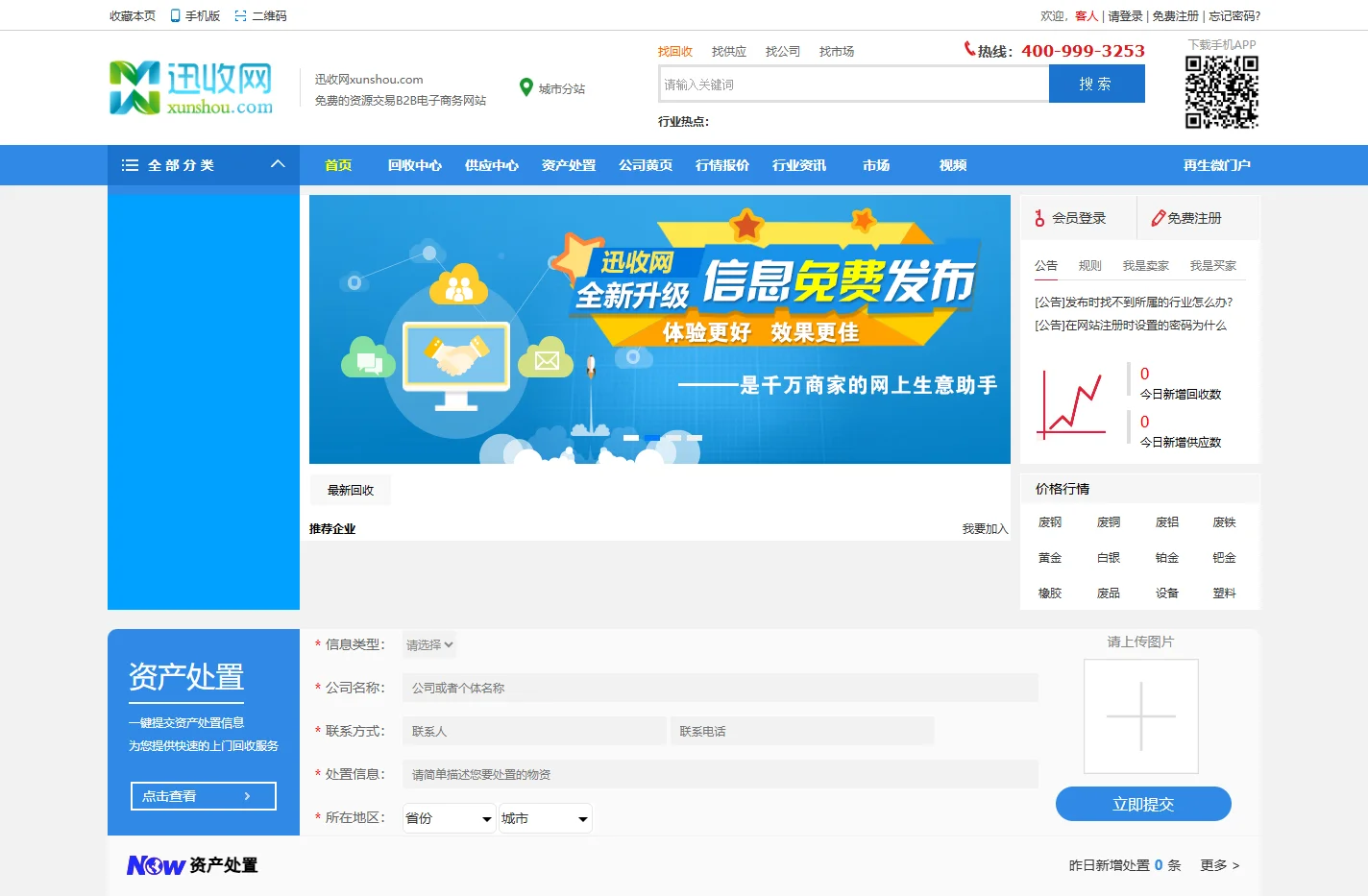
Task: Open the QR code scan icon link
Action: pyautogui.click(x=240, y=16)
